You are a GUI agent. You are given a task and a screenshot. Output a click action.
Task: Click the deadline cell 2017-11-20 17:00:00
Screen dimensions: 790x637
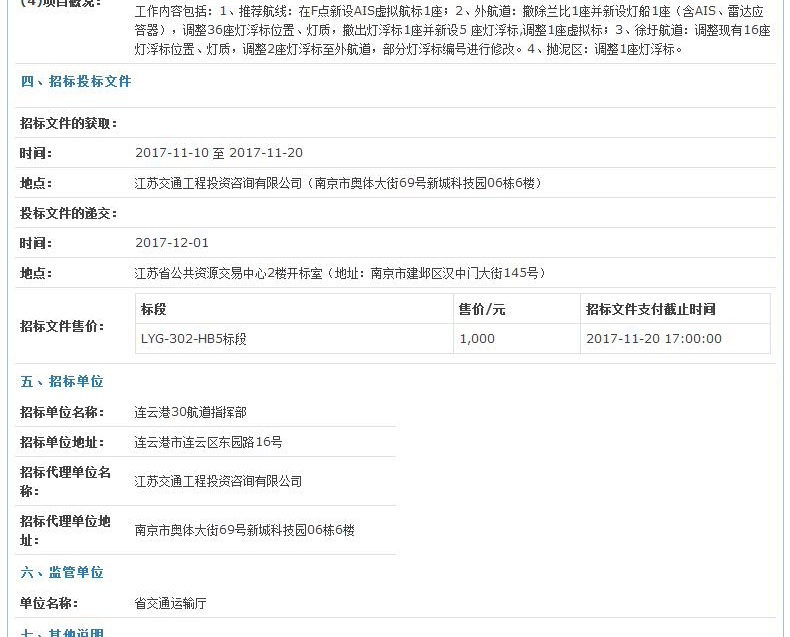(x=653, y=339)
